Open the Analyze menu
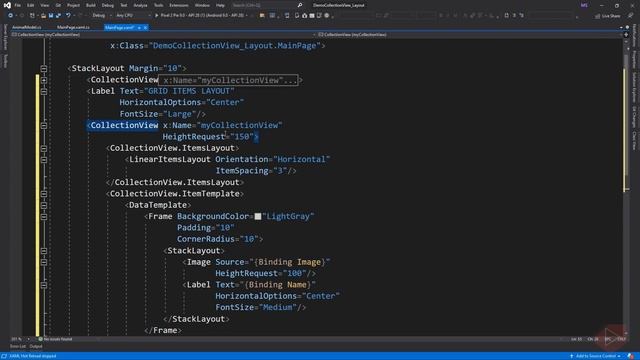640x360 pixels. tap(140, 5)
